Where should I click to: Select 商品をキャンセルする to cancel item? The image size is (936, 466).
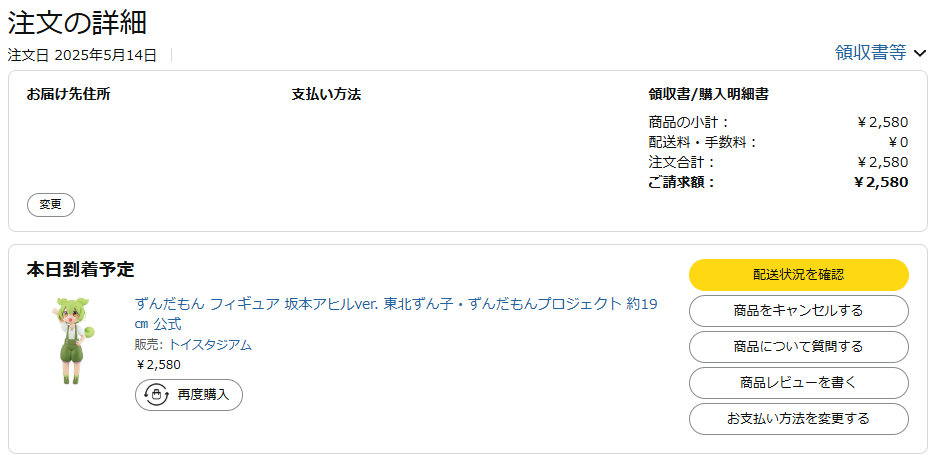click(x=799, y=310)
